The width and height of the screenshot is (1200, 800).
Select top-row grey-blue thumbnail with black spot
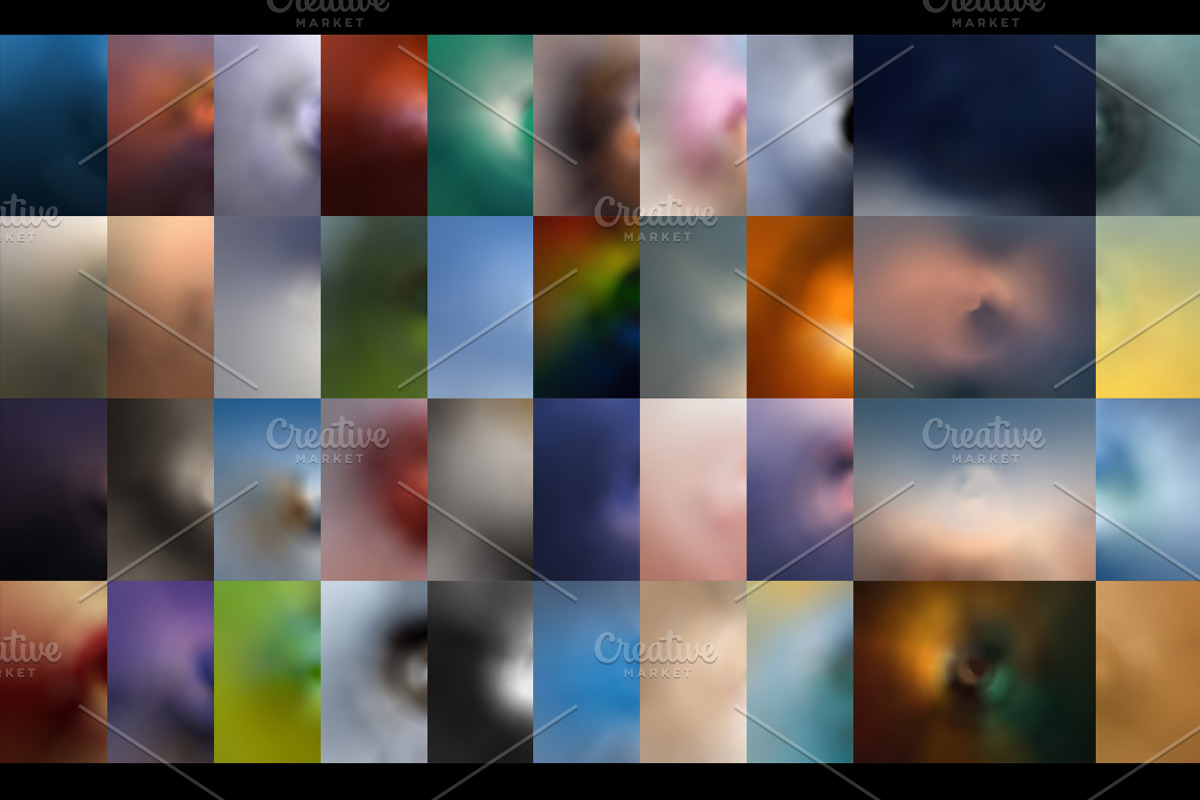click(x=800, y=125)
